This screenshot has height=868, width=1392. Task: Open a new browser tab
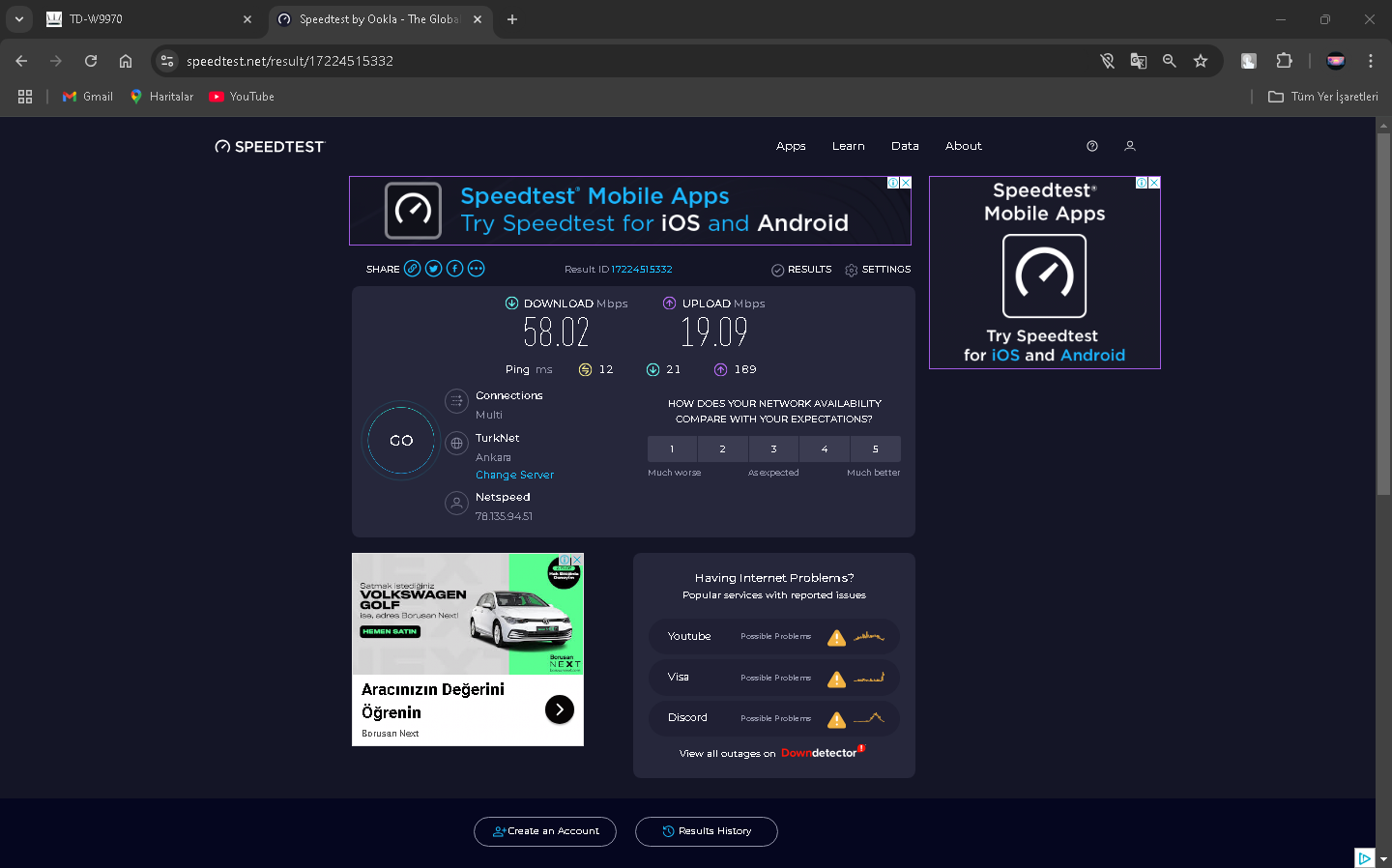[x=512, y=19]
